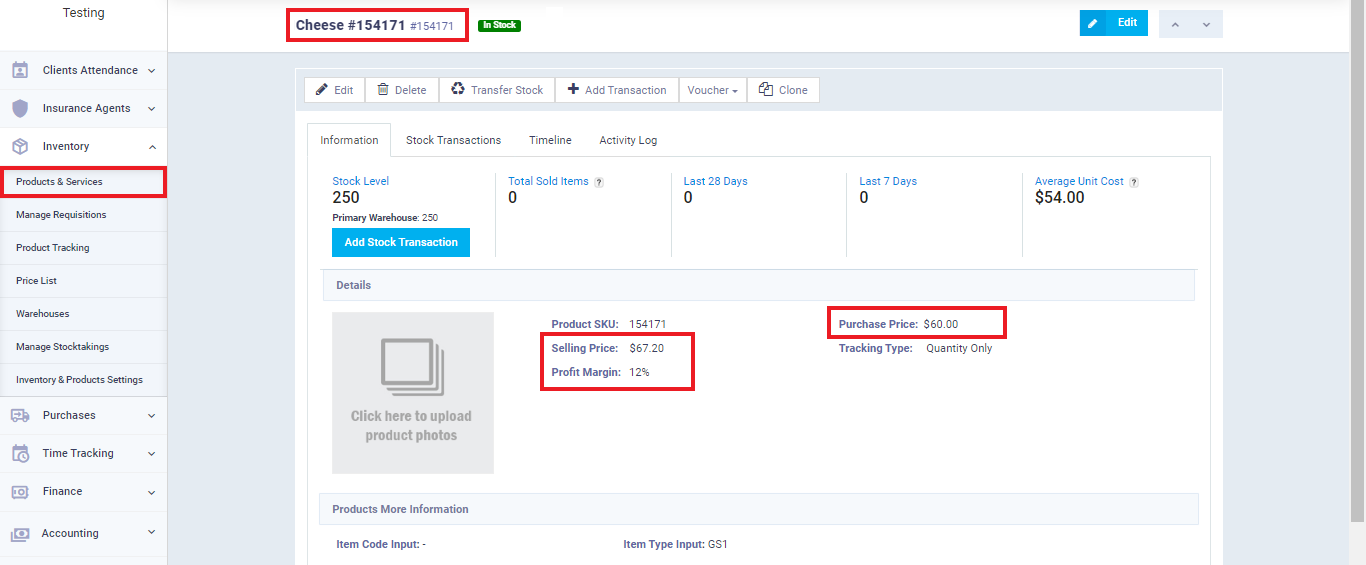The width and height of the screenshot is (1366, 565).
Task: Click the Inventory box icon
Action: tap(20, 147)
